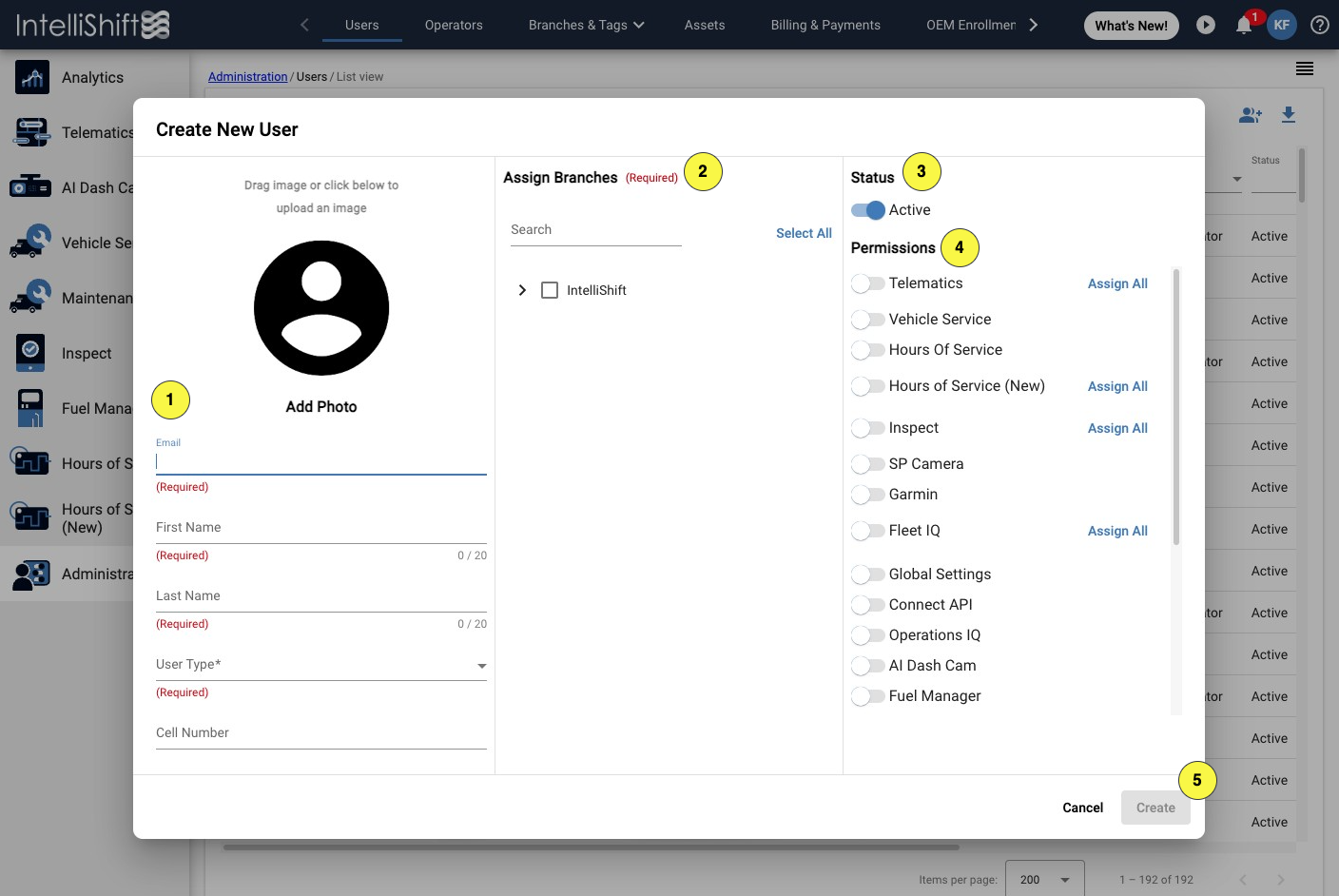This screenshot has height=896, width=1339.
Task: Enable the Hours of Service (New) toggle
Action: point(868,386)
